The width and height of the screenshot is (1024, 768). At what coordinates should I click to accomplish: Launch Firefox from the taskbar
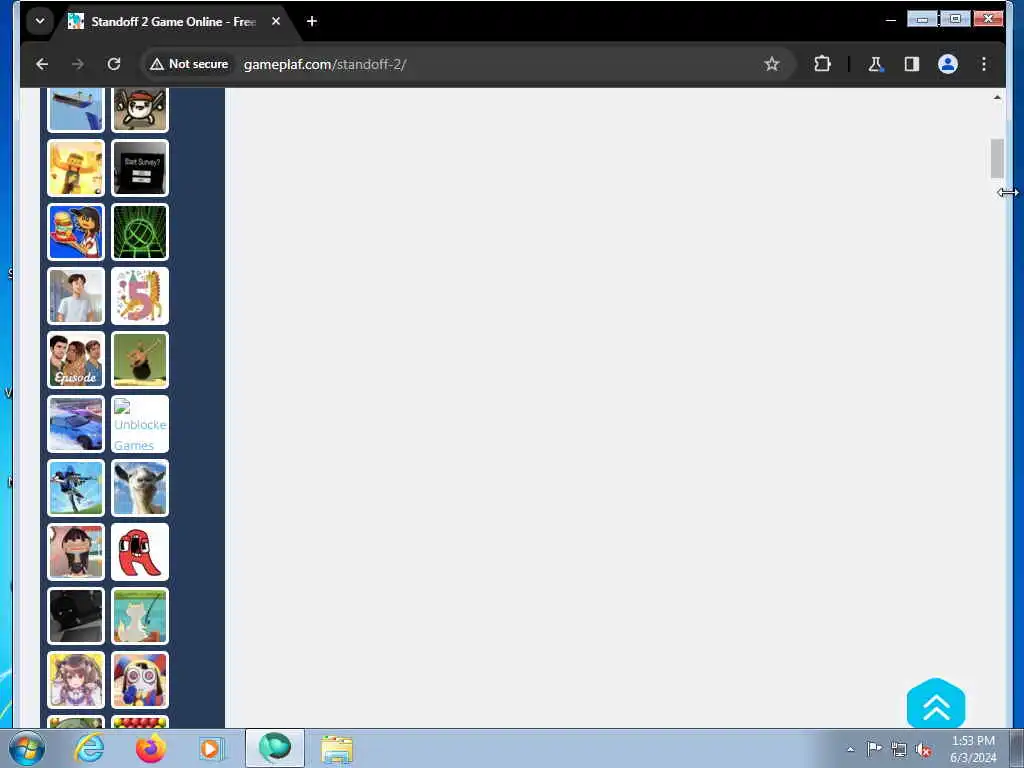(x=150, y=748)
